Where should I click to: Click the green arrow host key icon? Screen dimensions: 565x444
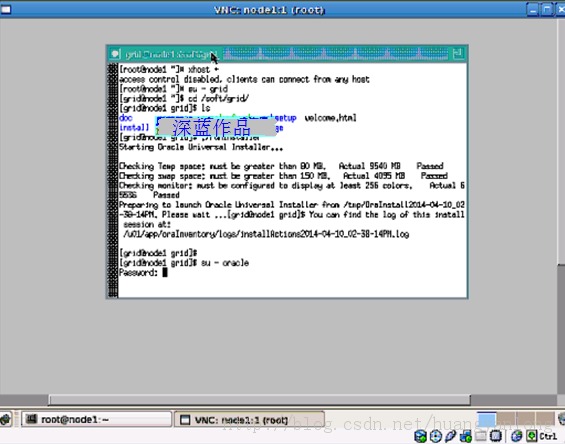(531, 436)
